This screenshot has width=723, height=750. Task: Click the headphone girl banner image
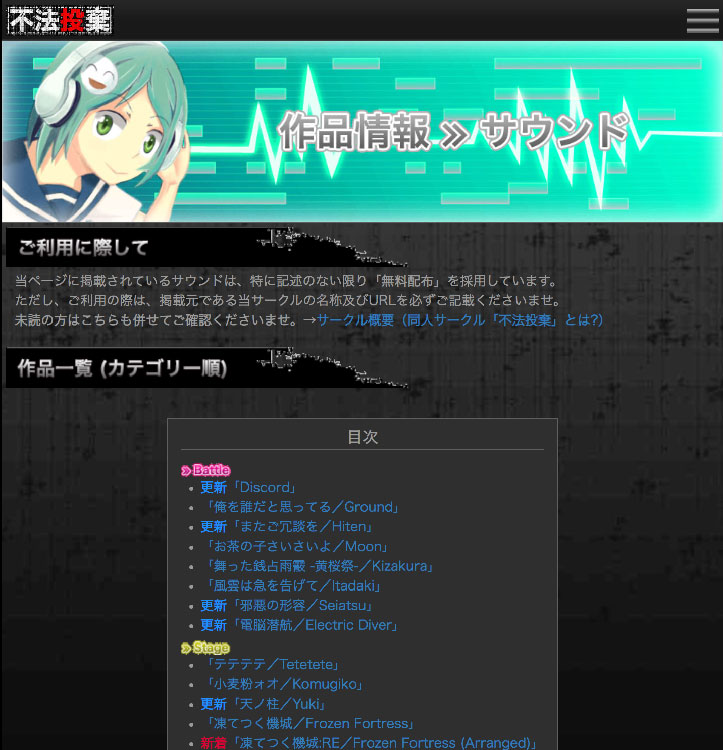[361, 131]
